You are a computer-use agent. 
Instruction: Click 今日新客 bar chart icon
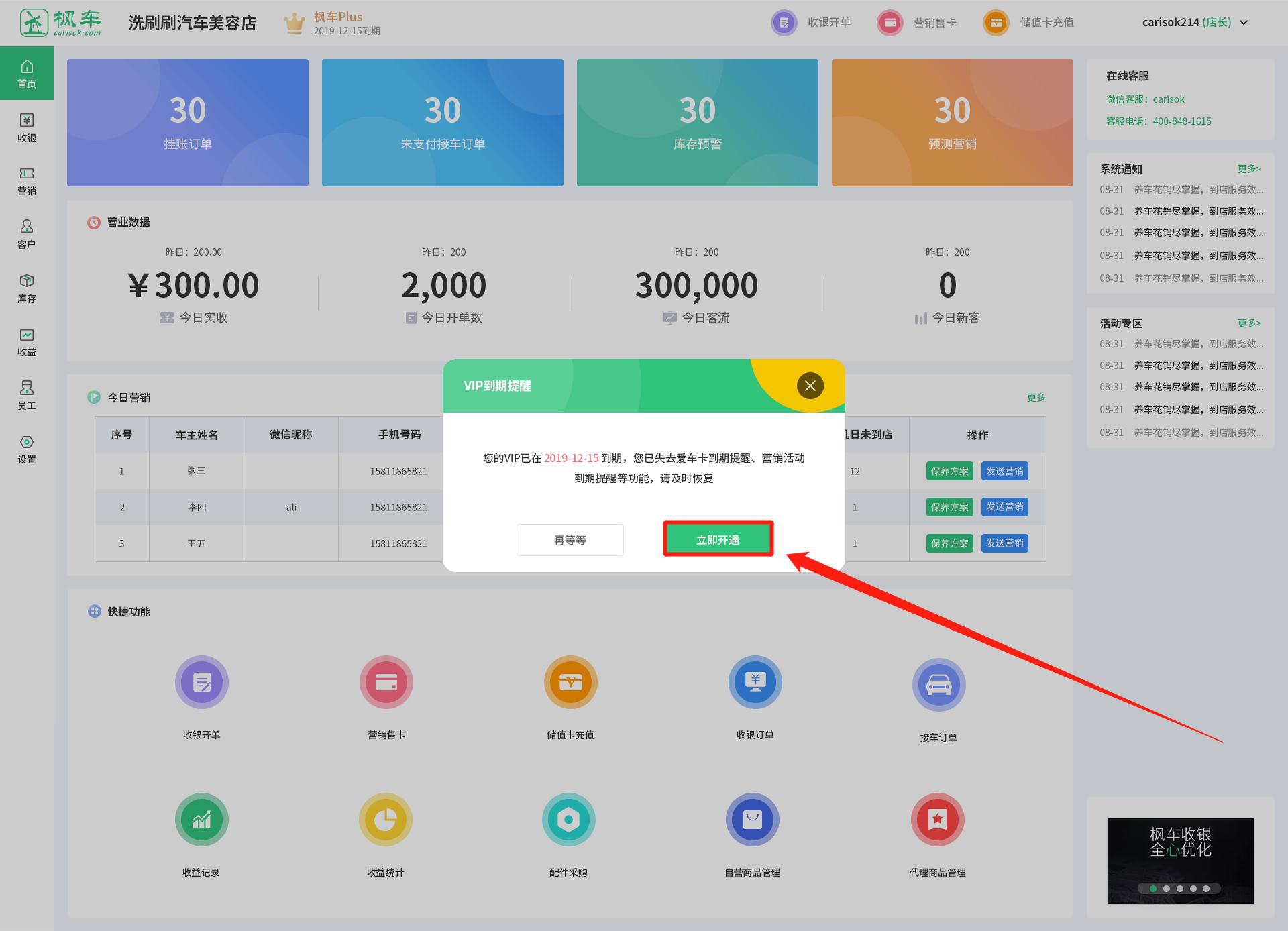[920, 318]
